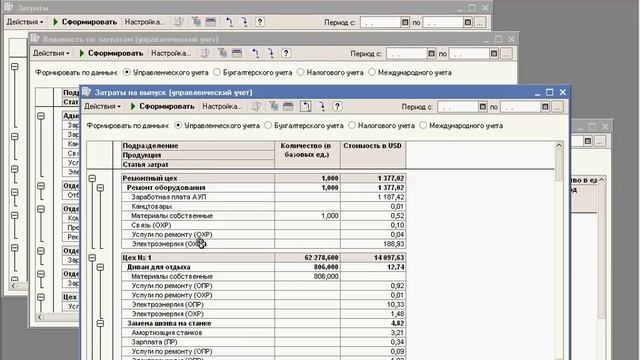Collapse topmost group in back Затраты window

(15, 66)
